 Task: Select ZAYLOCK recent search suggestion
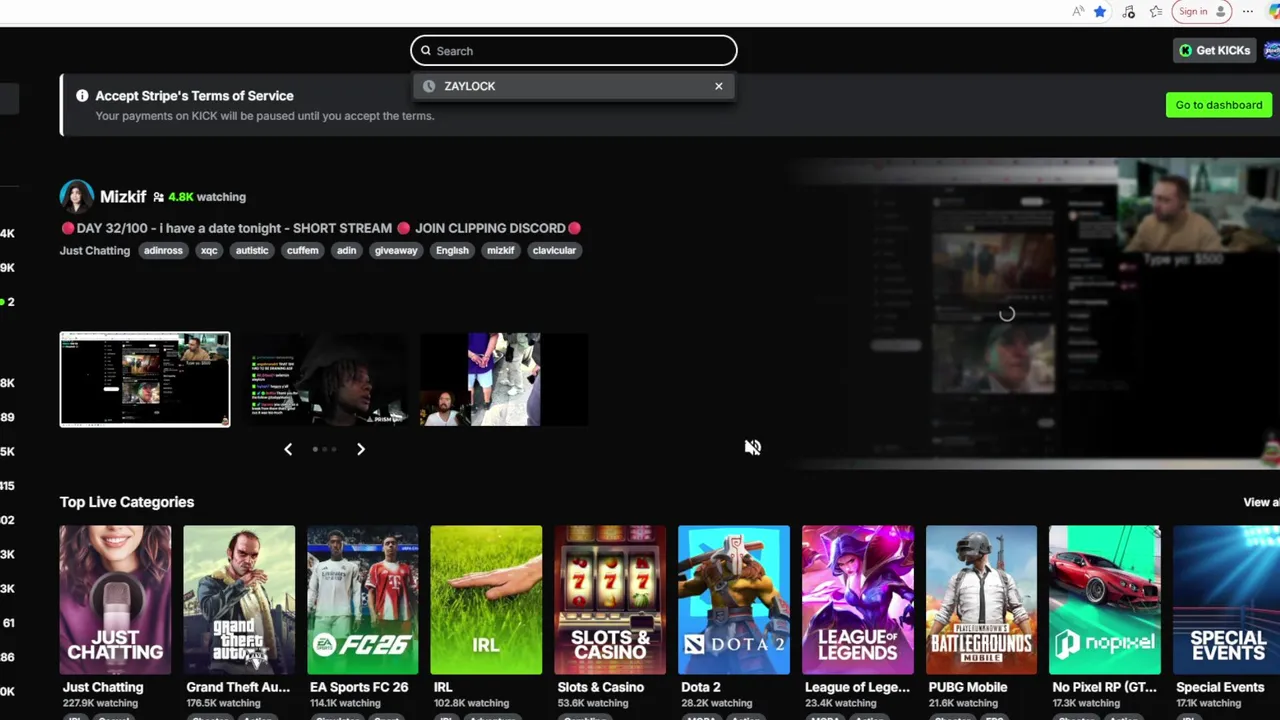pyautogui.click(x=573, y=86)
